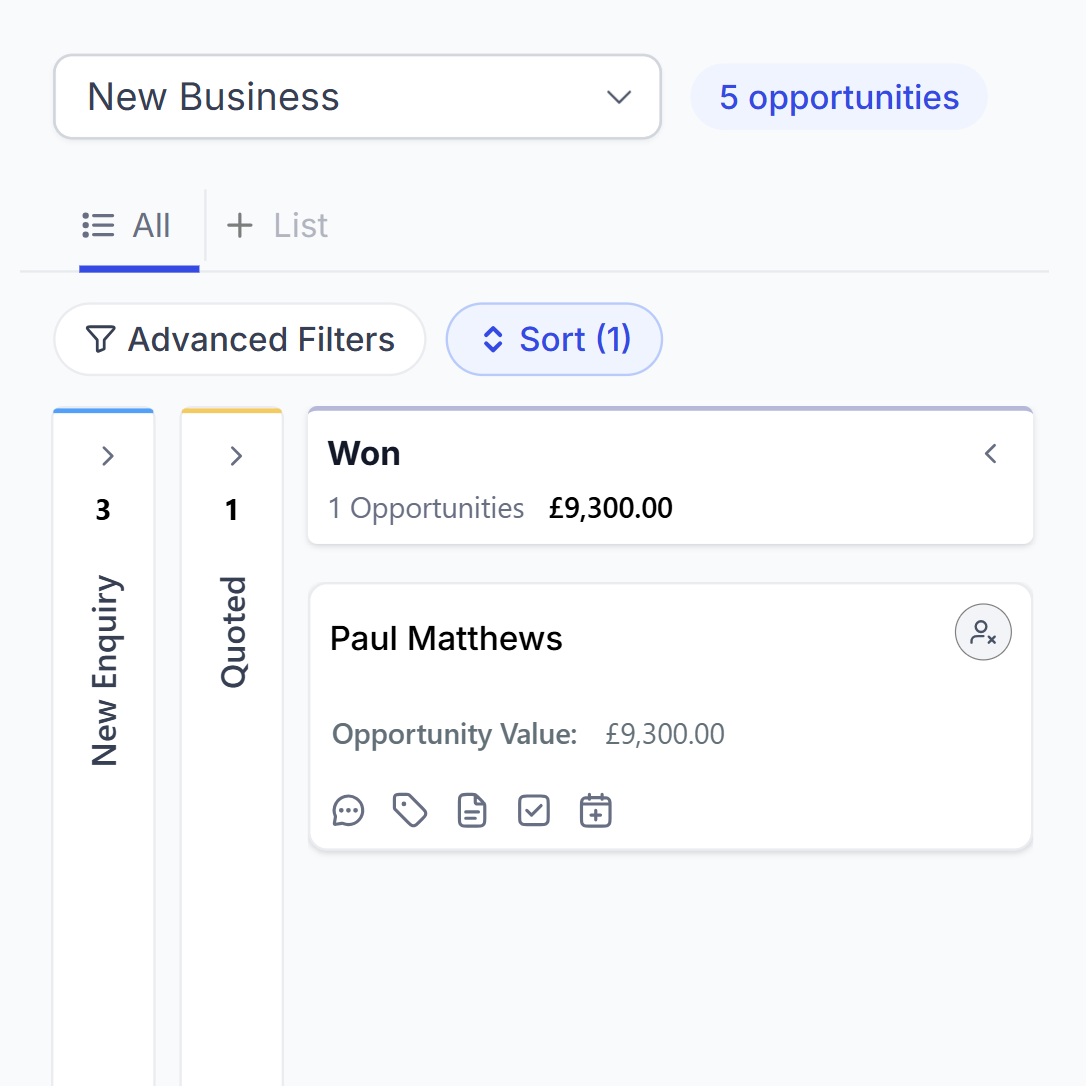
Task: Click the task checkmark icon on card
Action: point(534,810)
